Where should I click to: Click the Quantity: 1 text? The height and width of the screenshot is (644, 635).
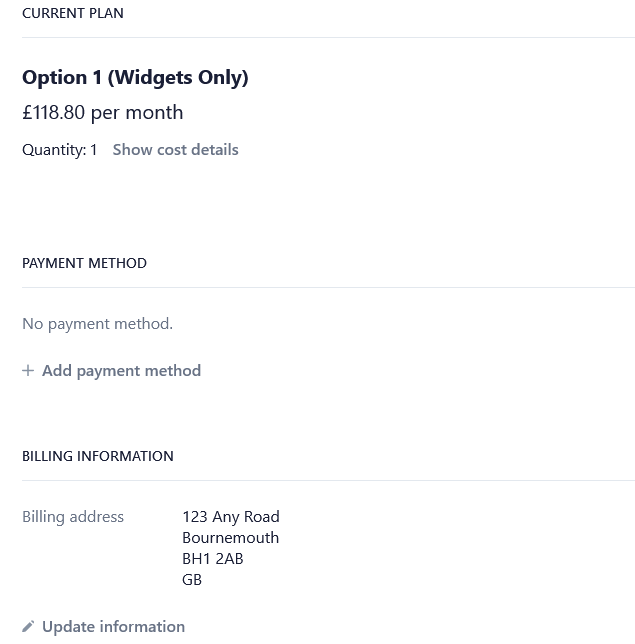60,150
